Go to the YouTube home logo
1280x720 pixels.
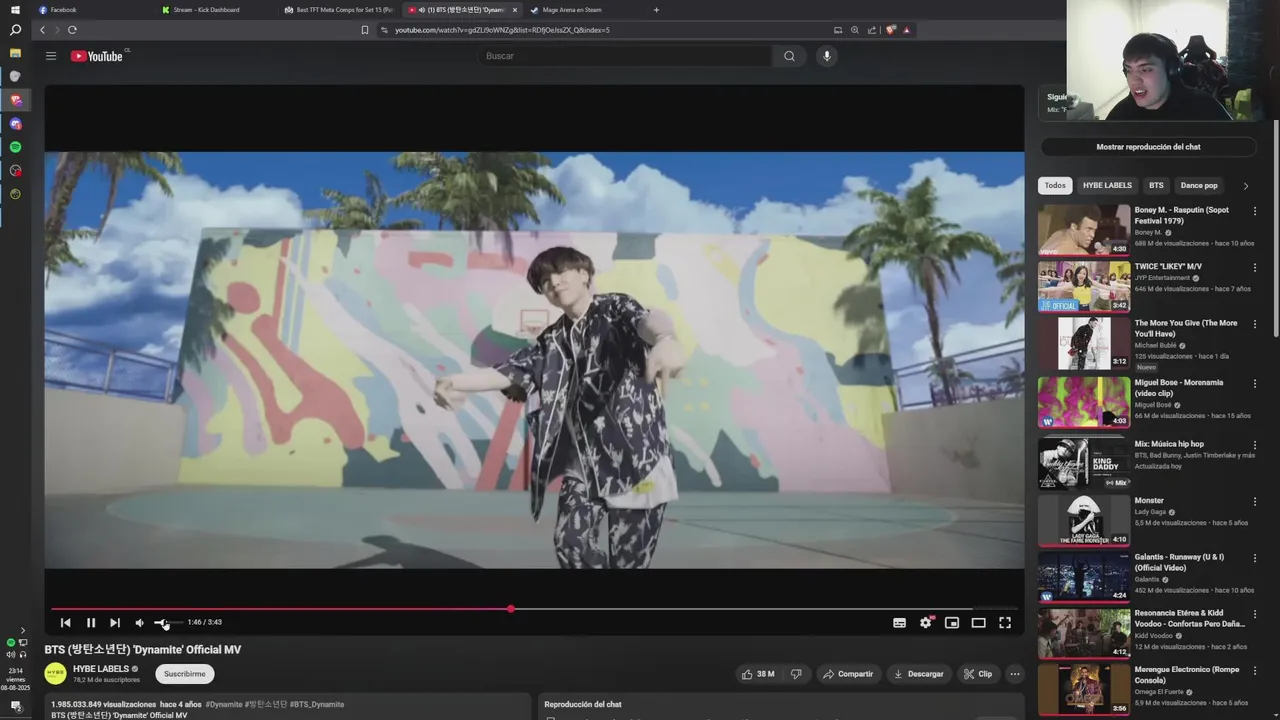click(x=97, y=56)
